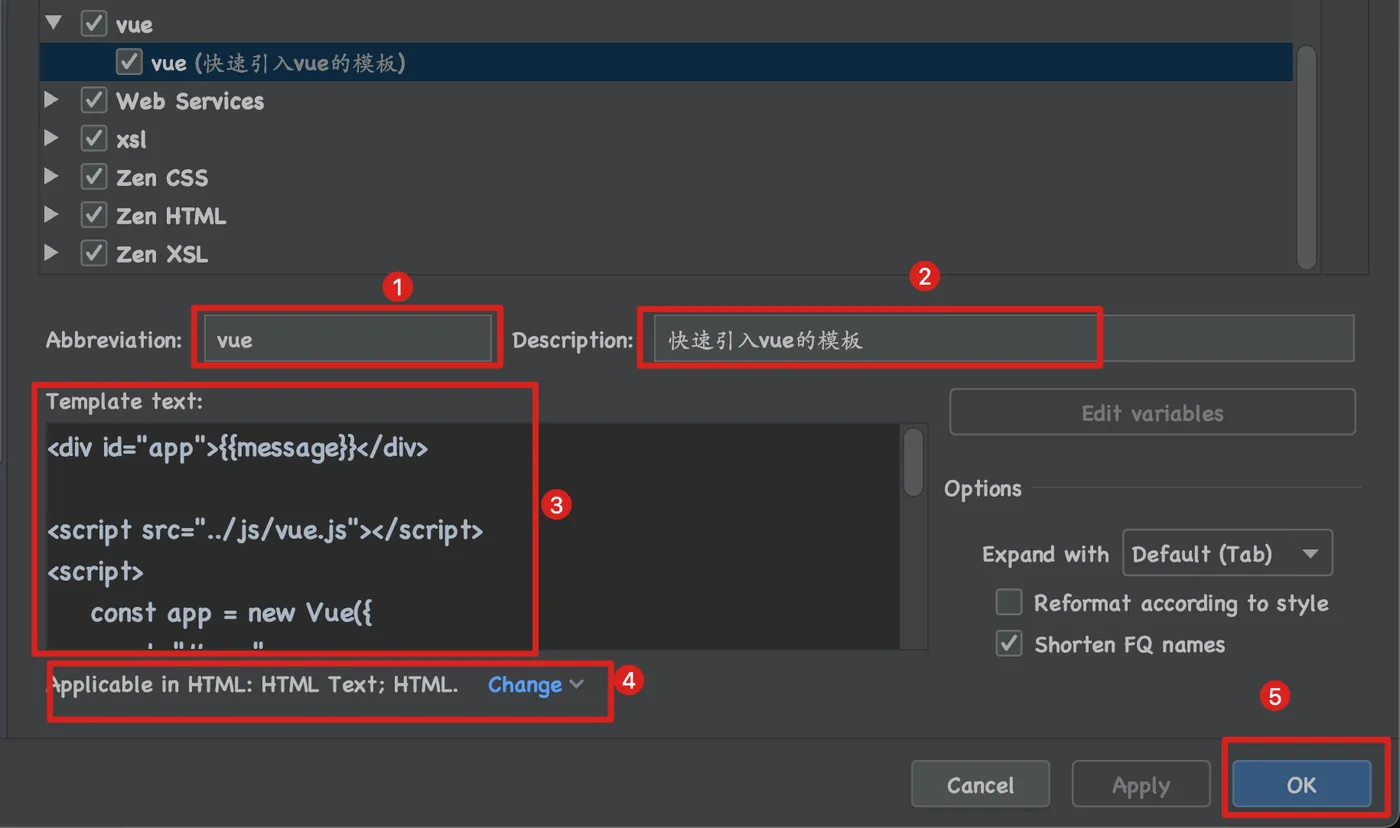Expand the Web Services group
The image size is (1400, 828).
[52, 100]
